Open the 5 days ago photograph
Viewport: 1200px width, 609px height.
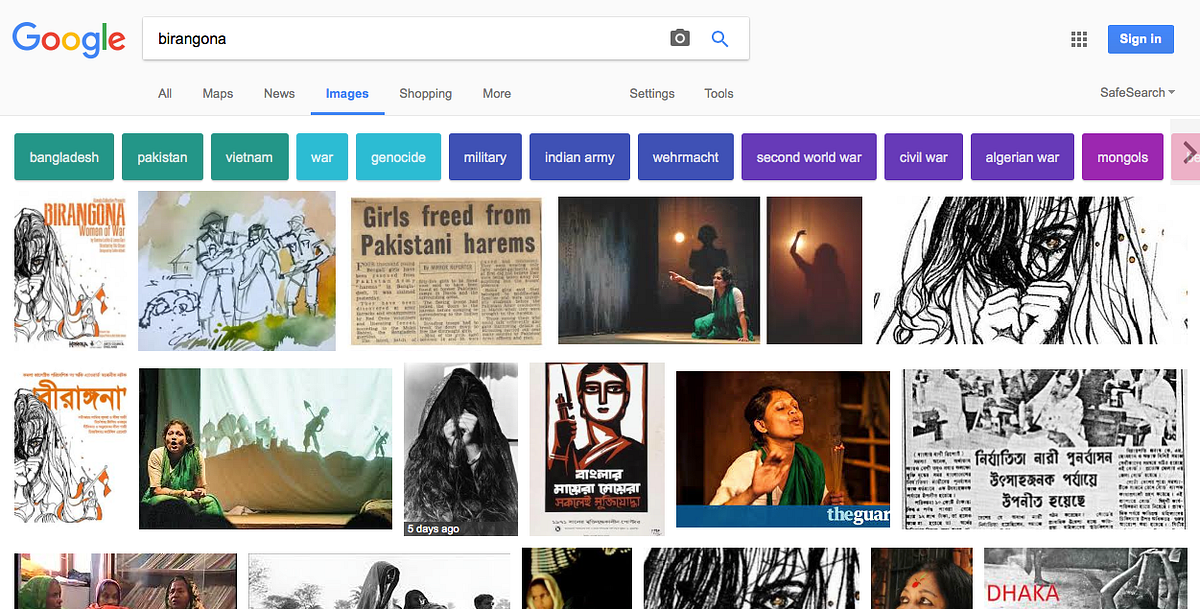pyautogui.click(x=461, y=449)
